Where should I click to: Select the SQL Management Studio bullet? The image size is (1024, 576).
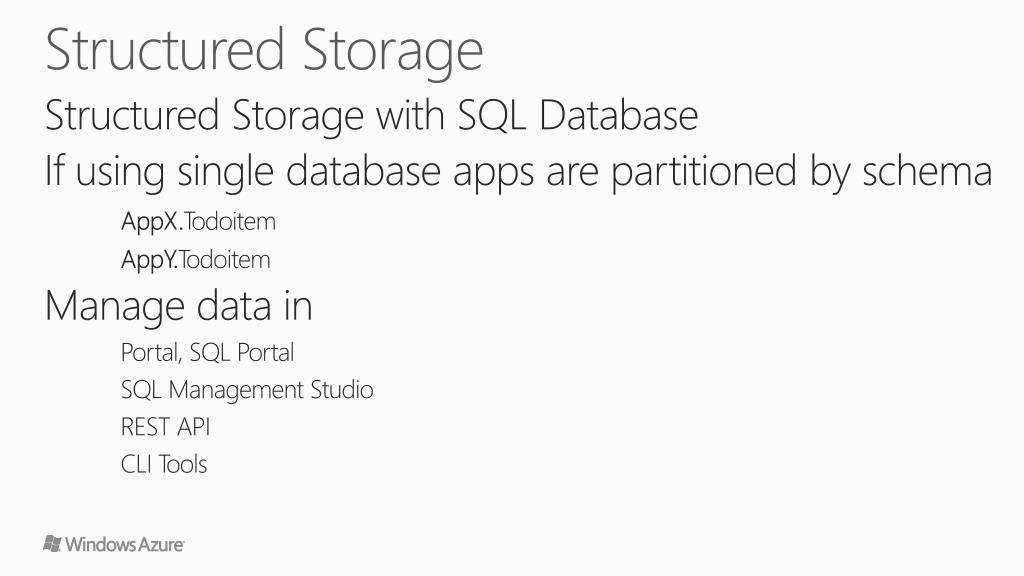click(x=247, y=389)
